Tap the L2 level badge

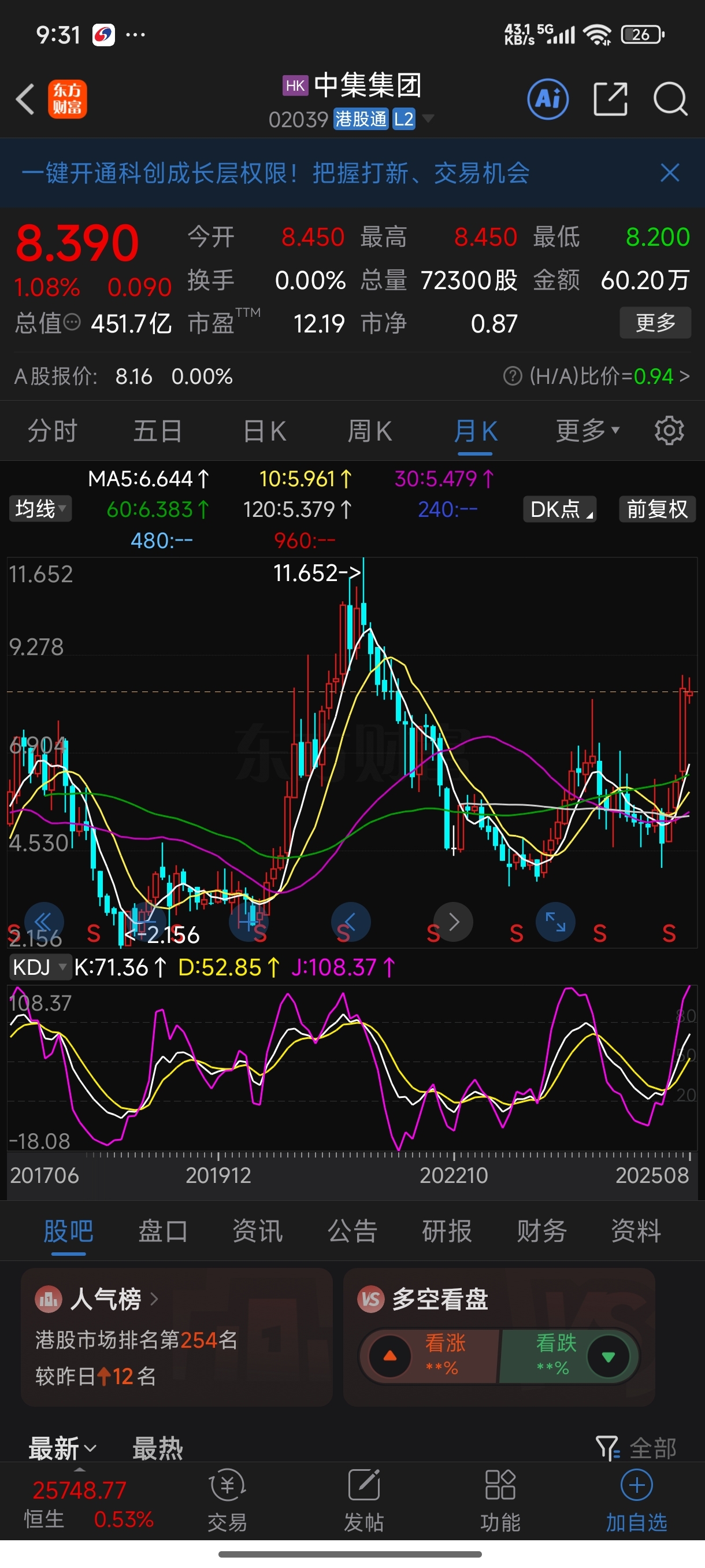[x=403, y=118]
